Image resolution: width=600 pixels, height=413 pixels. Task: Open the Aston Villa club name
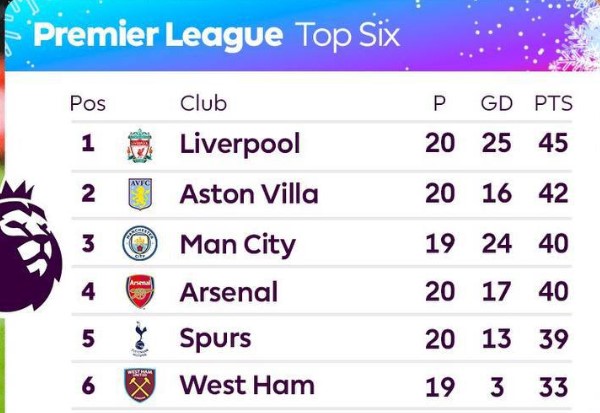click(x=248, y=194)
